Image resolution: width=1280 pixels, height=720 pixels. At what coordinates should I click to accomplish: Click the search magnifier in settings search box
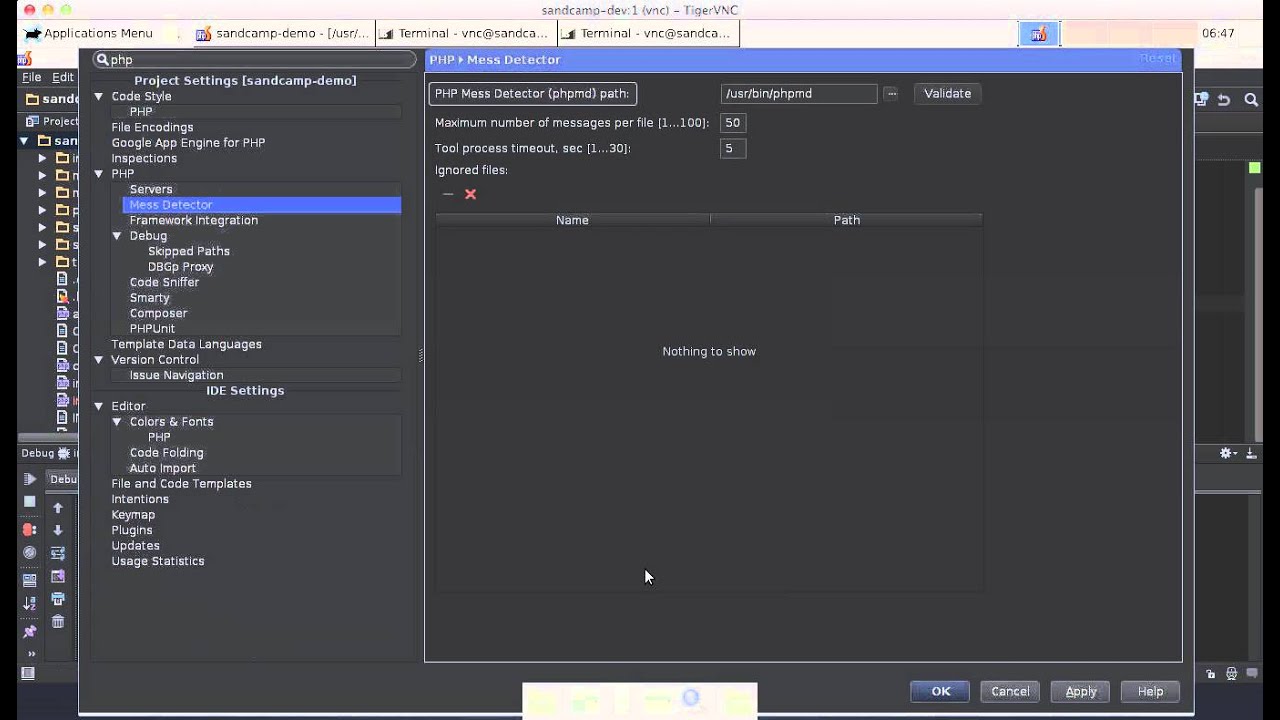tap(102, 60)
